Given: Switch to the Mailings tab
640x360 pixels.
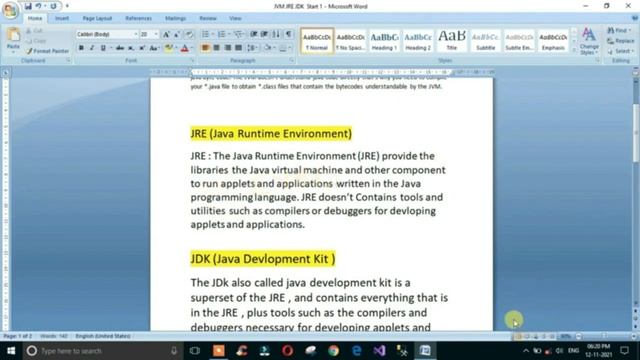Looking at the screenshot, I should 176,18.
